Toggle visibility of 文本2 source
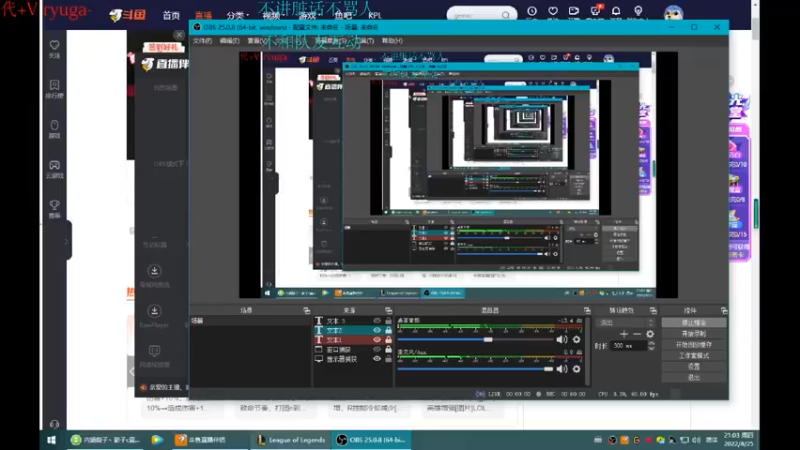Screen dimensions: 800x450 click(x=377, y=330)
